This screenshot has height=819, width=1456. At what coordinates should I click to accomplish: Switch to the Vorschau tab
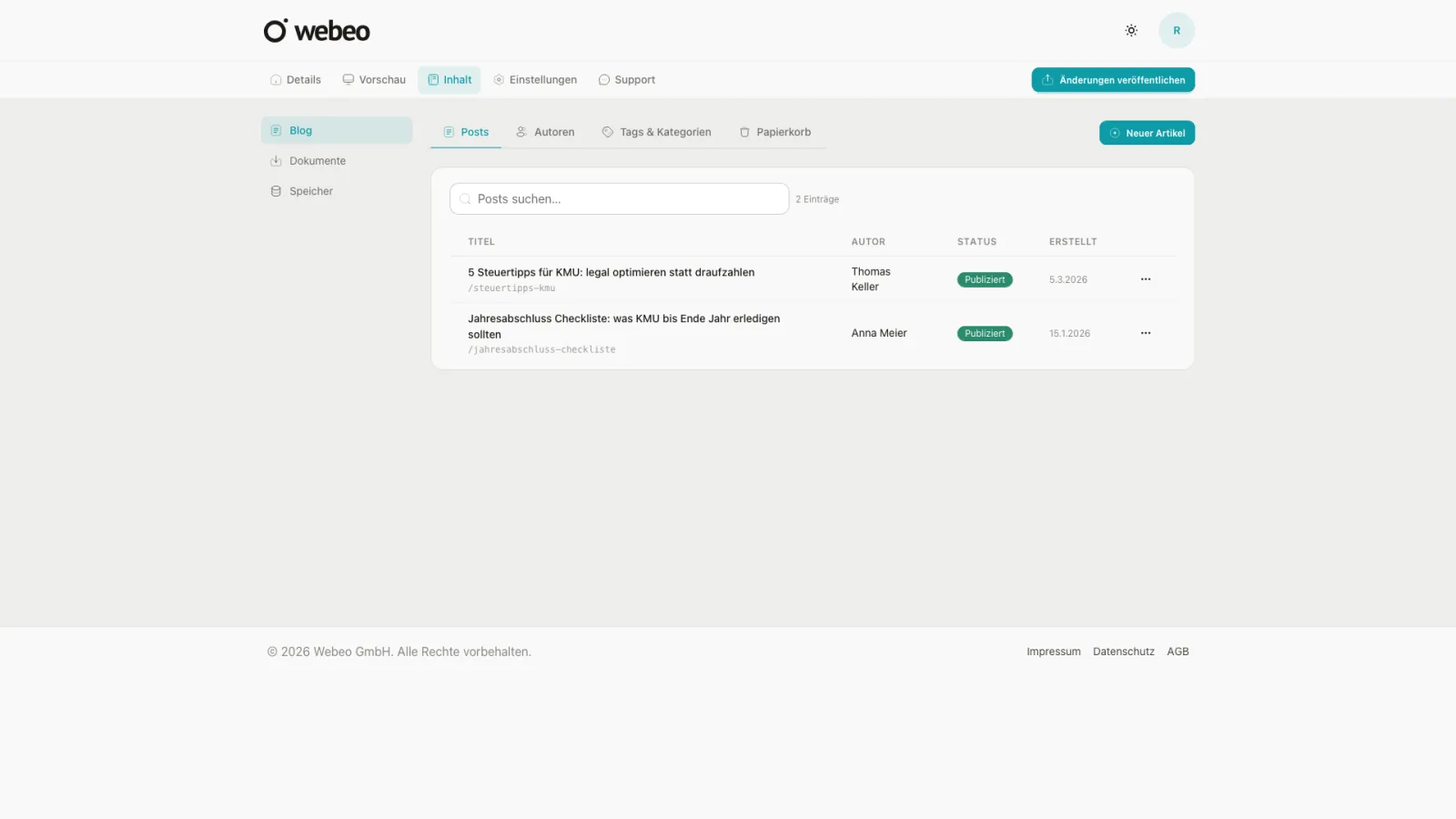pyautogui.click(x=374, y=80)
